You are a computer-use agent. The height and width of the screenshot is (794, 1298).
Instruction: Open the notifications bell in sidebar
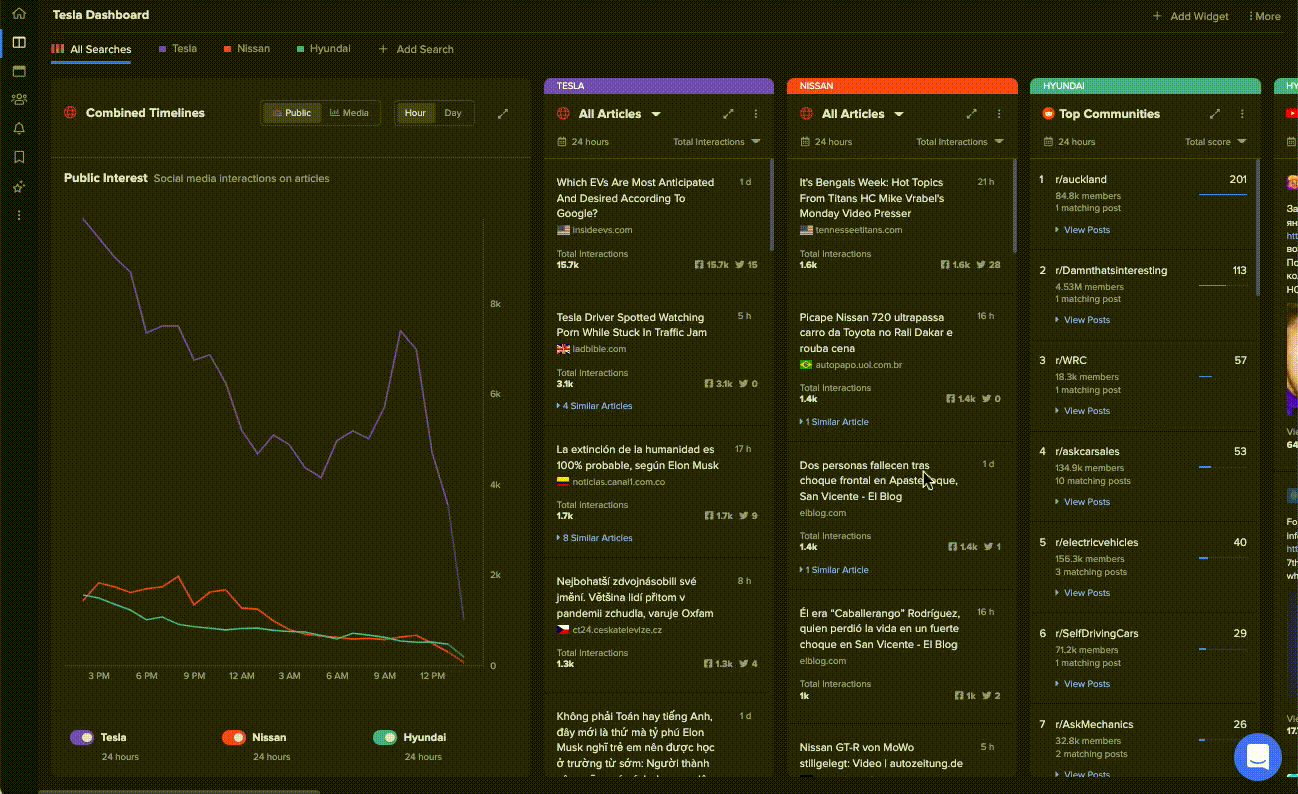click(x=19, y=128)
